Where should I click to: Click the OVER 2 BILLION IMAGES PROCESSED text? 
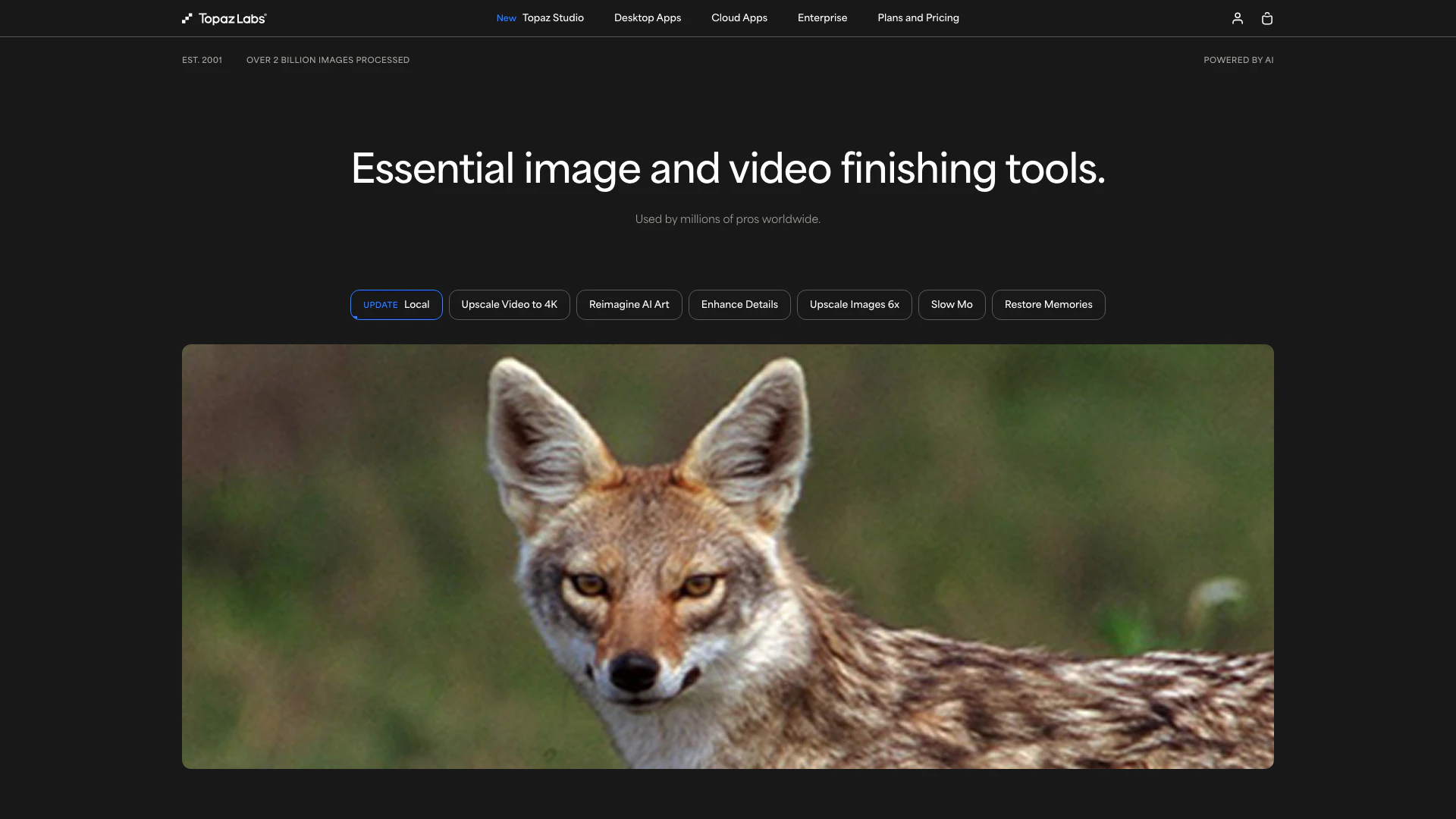(328, 60)
